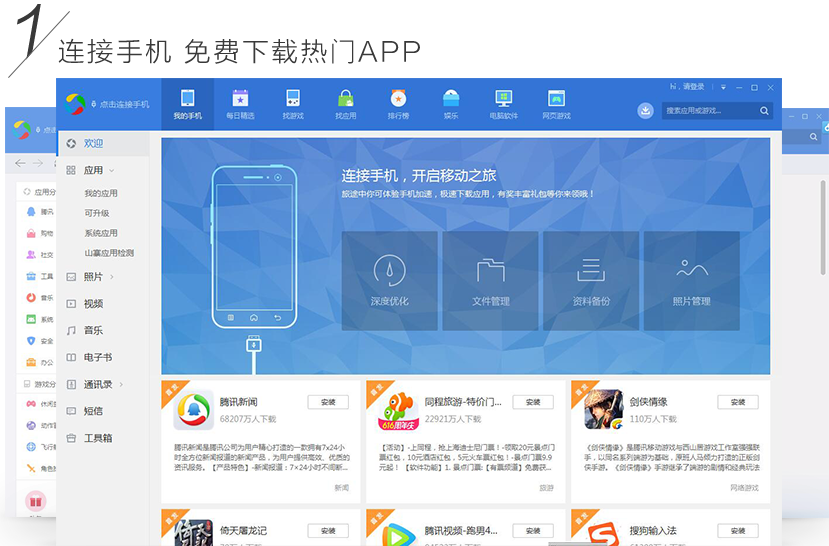This screenshot has height=546, width=829.
Task: Select 欢迎 in the sidebar
Action: [x=104, y=143]
